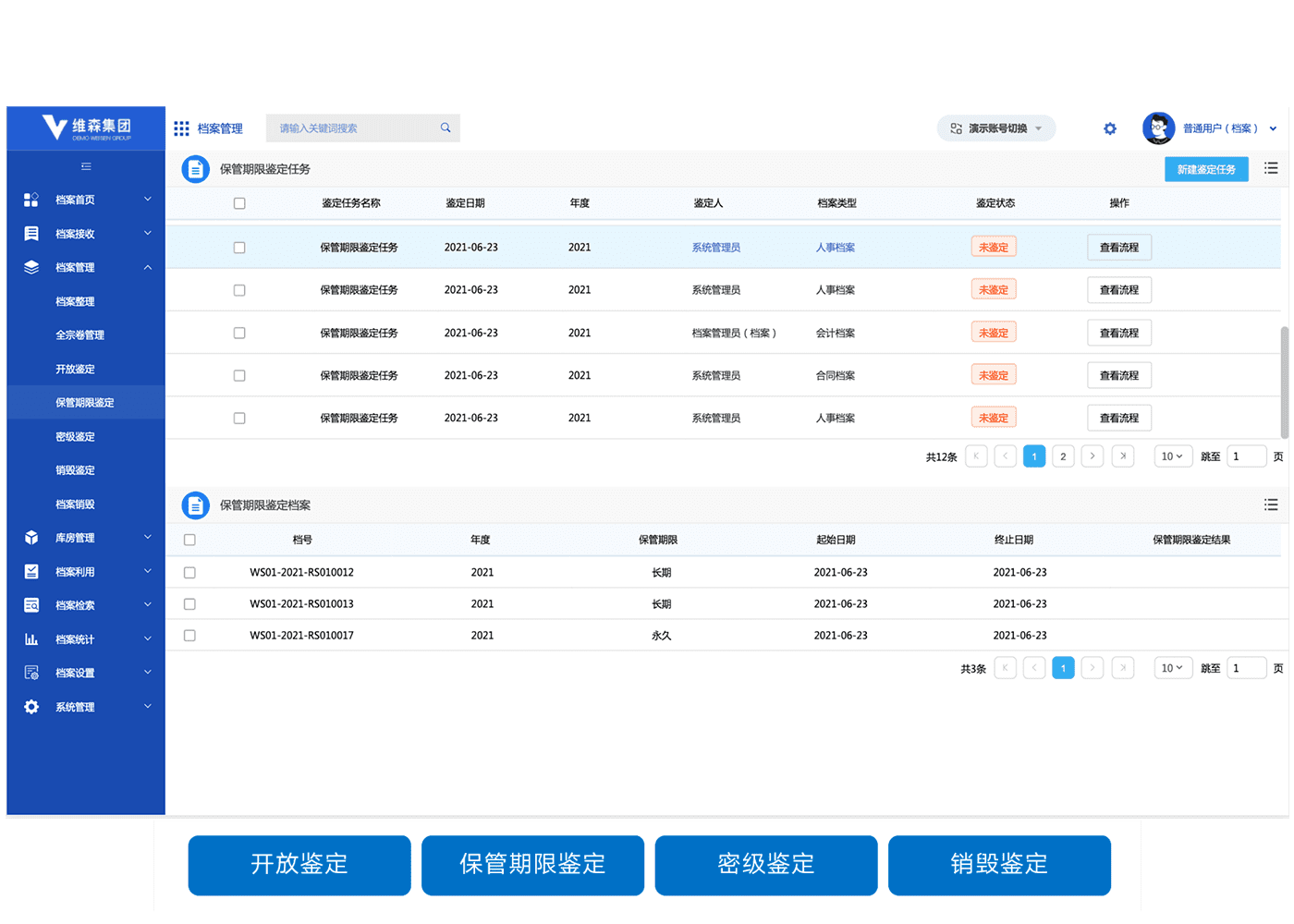This screenshot has width=1294, height=924.
Task: Click the 库房管理 cube icon
Action: coord(31,538)
